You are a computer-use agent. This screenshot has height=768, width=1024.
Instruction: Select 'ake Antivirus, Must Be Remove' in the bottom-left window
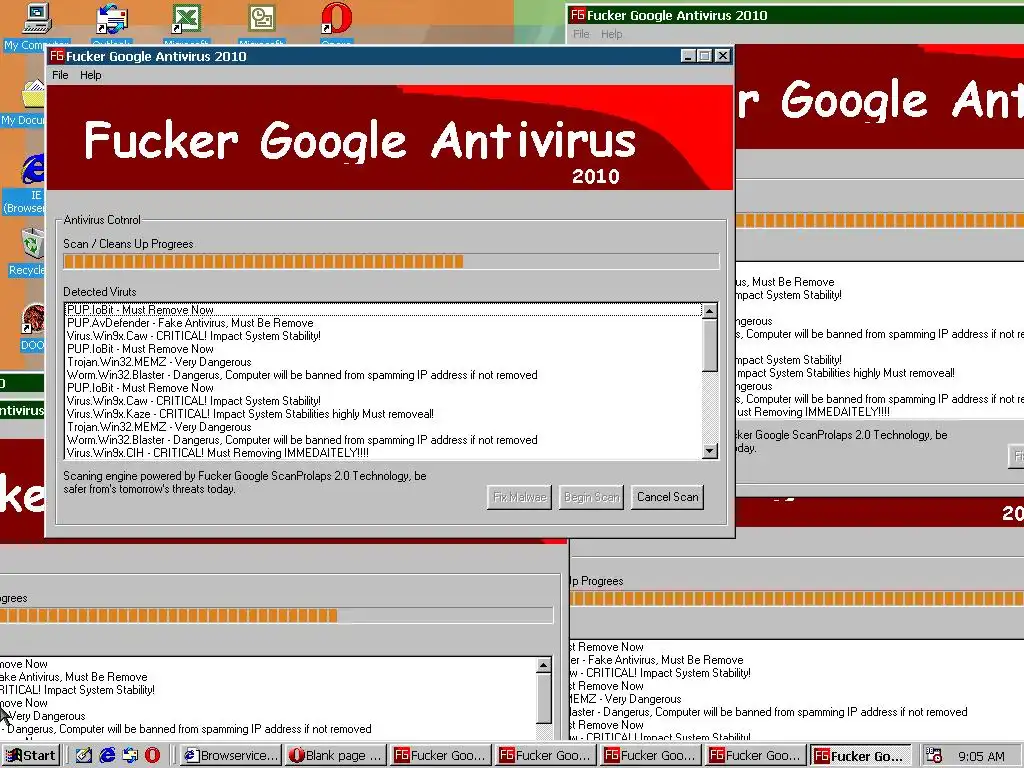tap(74, 677)
